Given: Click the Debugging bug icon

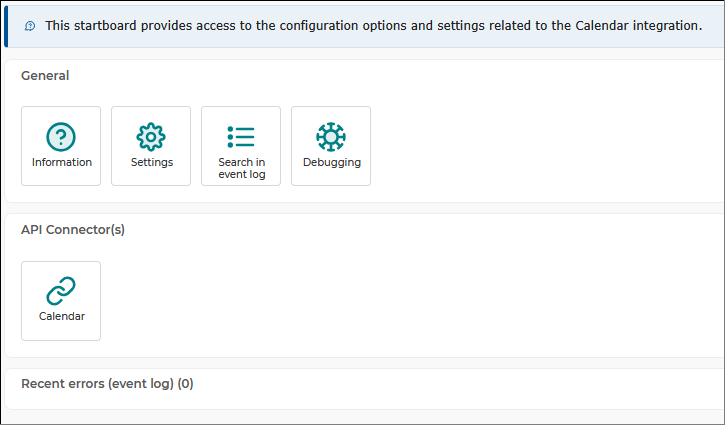Looking at the screenshot, I should 331,136.
